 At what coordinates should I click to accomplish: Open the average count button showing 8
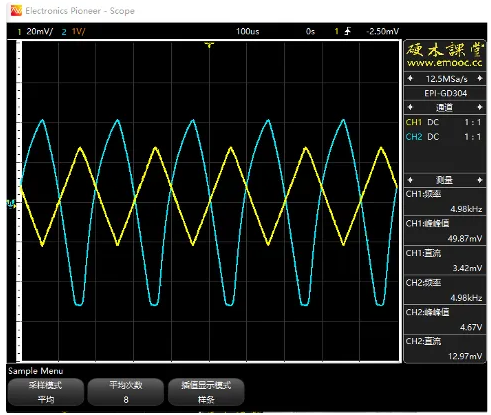pyautogui.click(x=126, y=392)
